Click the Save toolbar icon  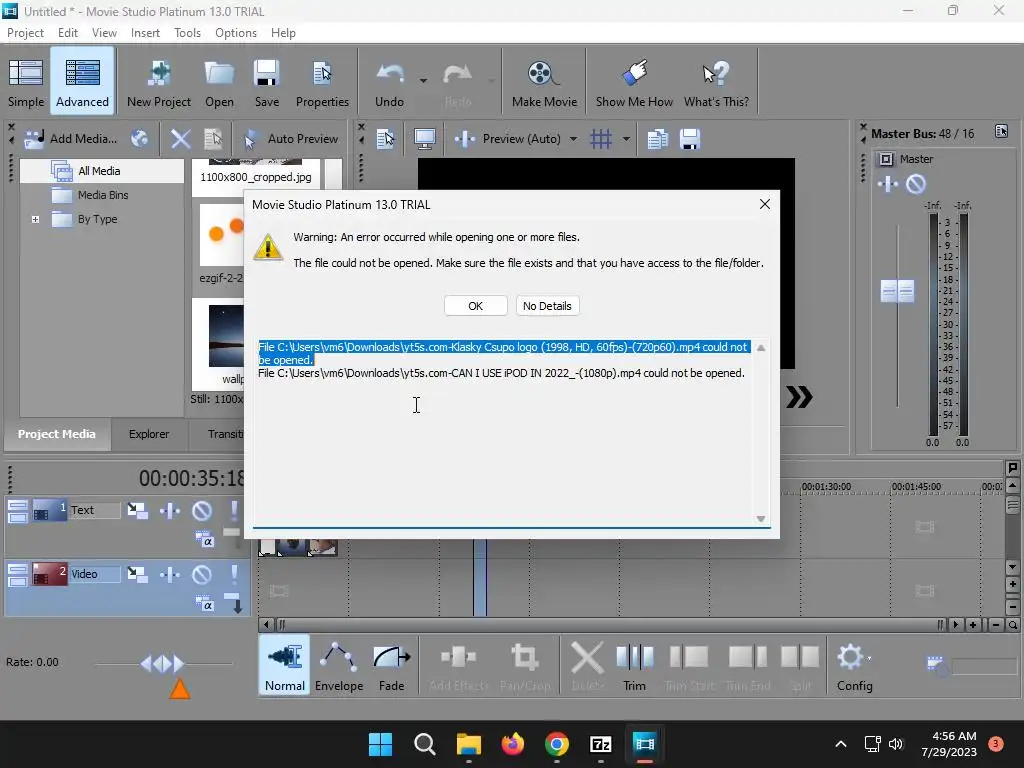(266, 81)
